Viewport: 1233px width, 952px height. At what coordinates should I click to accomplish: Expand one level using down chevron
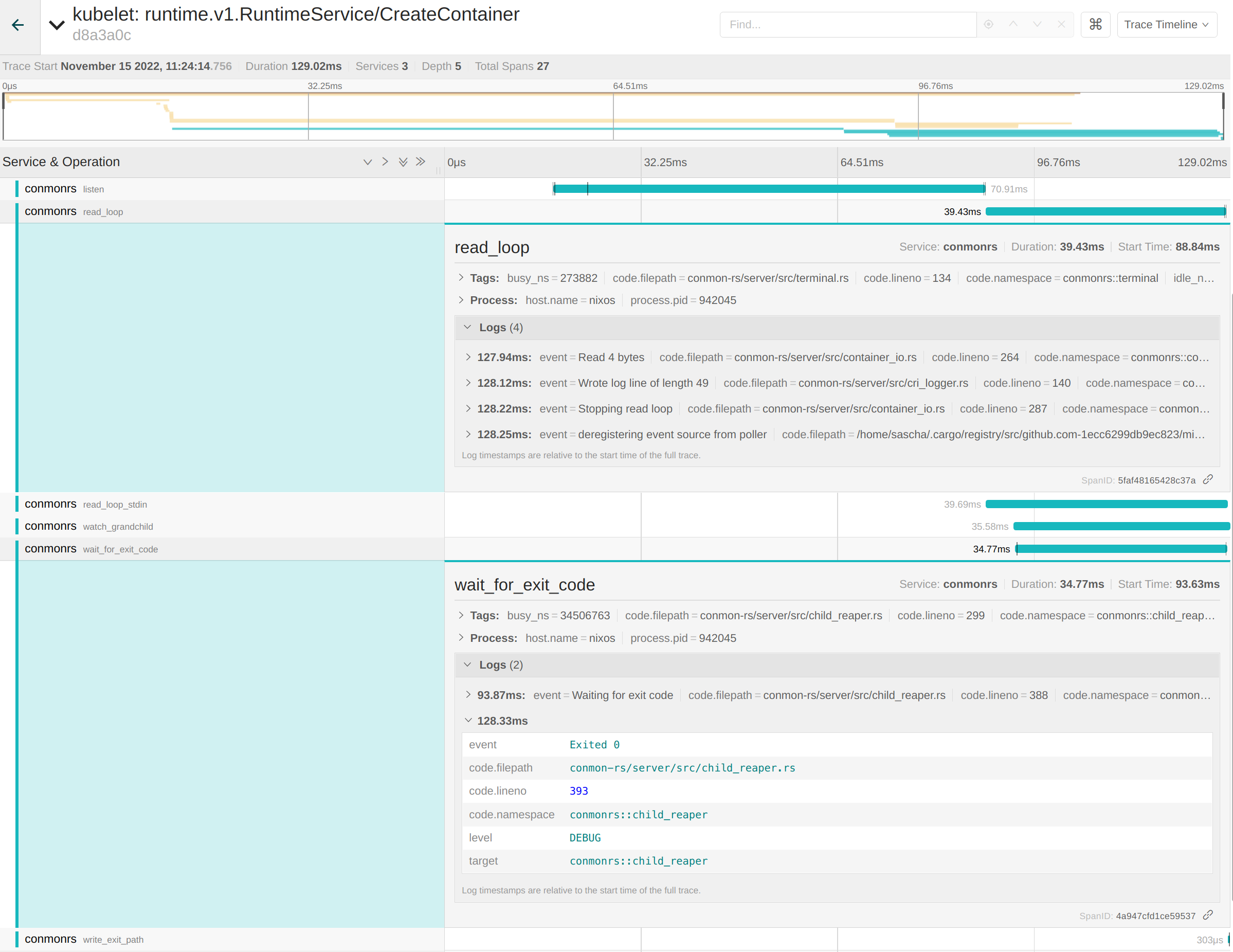pos(368,162)
